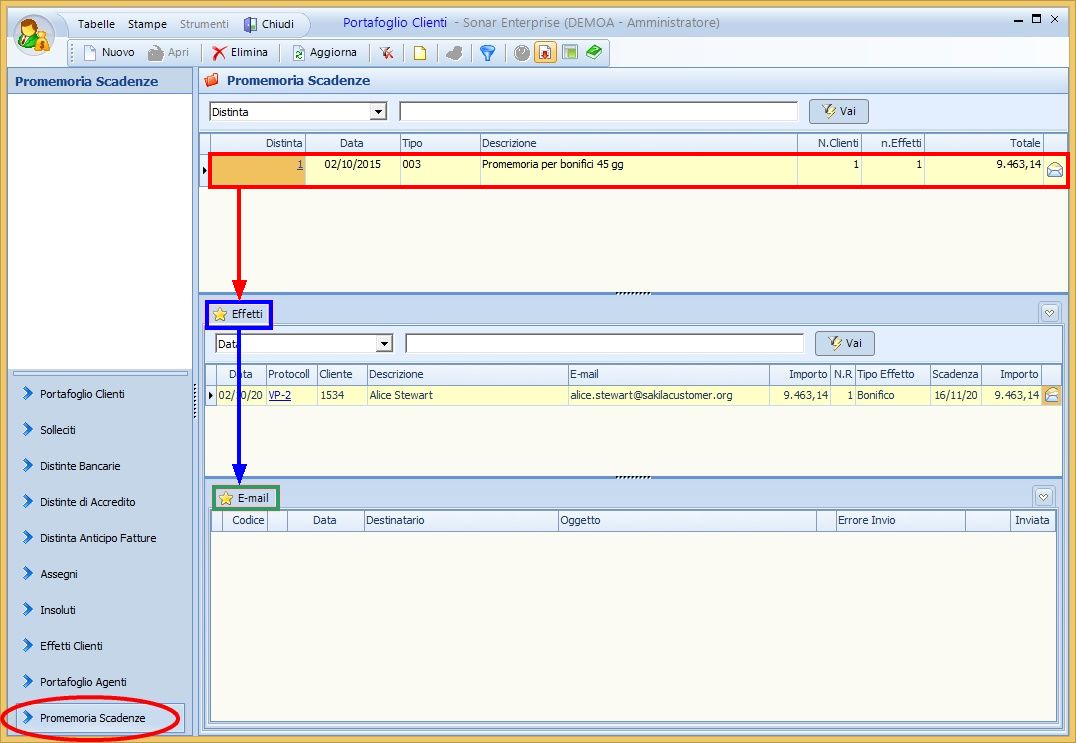Click the Nuovo (new) toolbar button

click(109, 53)
